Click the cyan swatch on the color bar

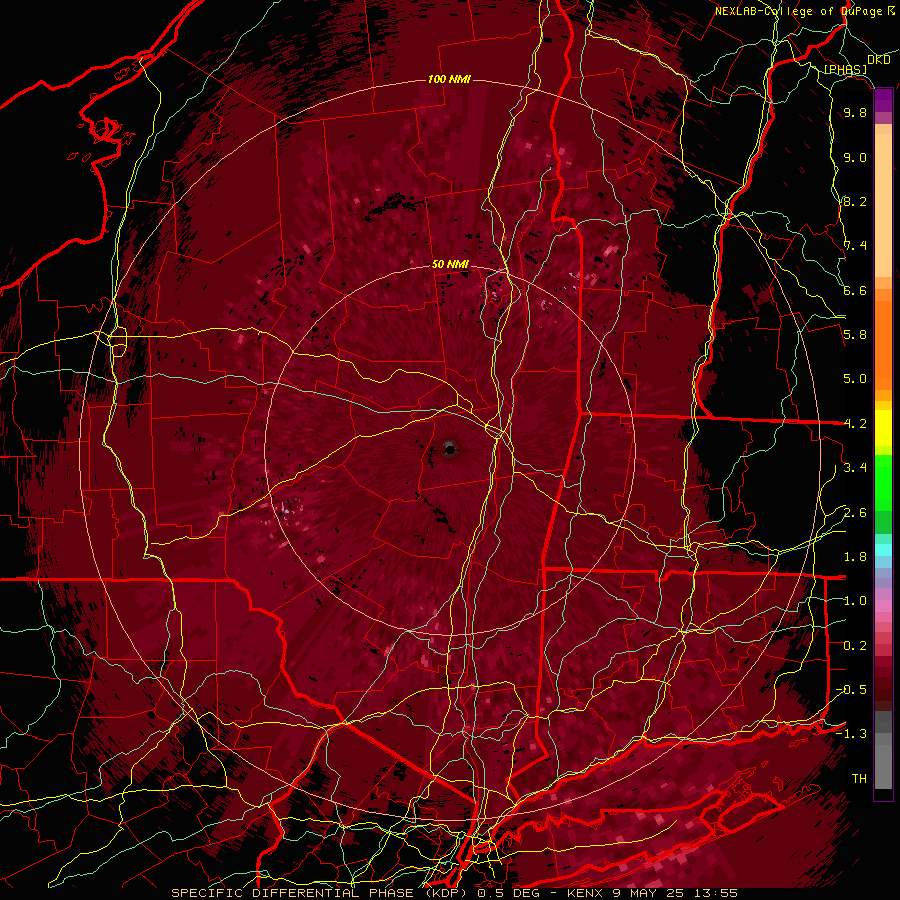pyautogui.click(x=883, y=550)
